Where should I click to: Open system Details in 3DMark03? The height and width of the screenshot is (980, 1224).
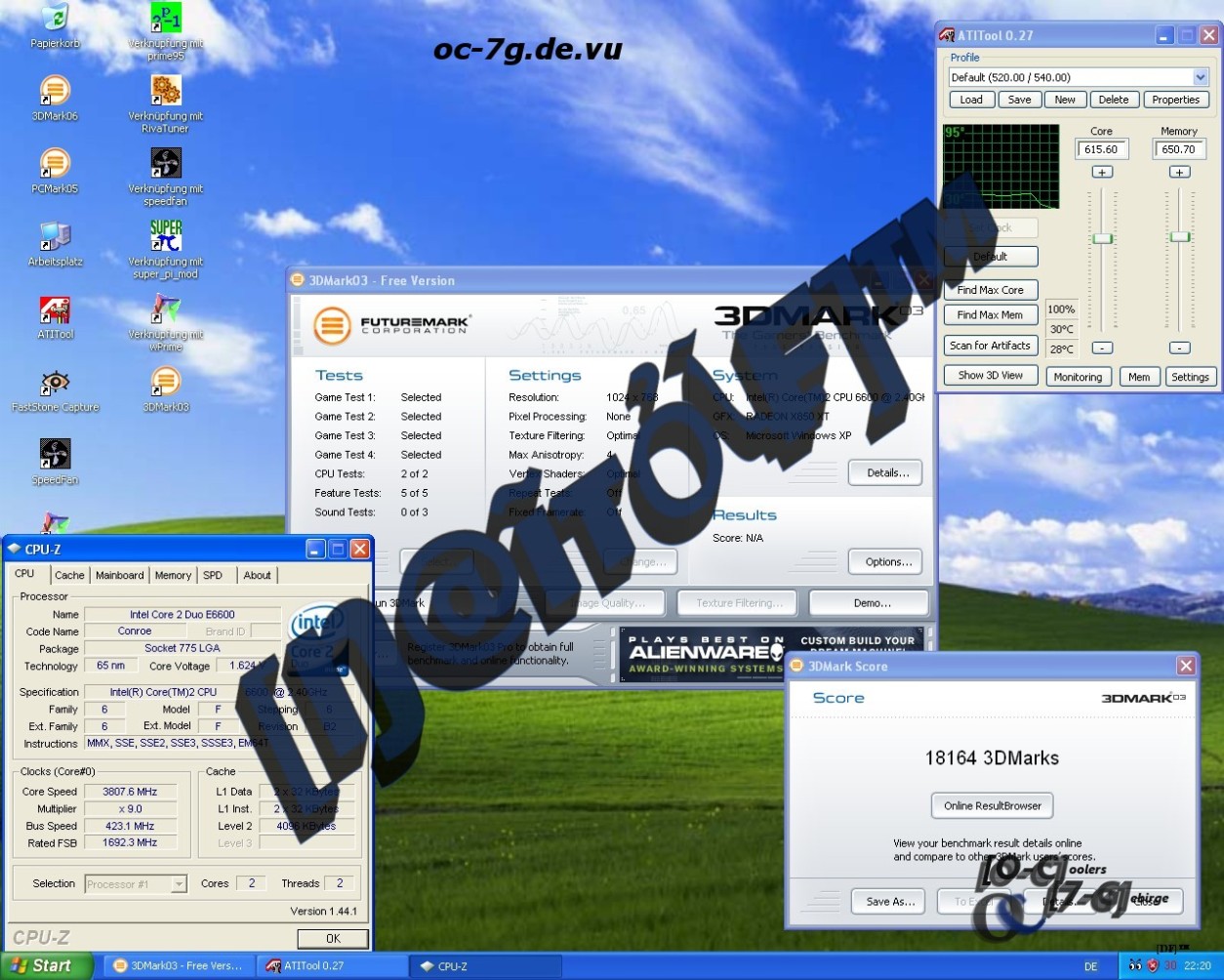pyautogui.click(x=885, y=473)
